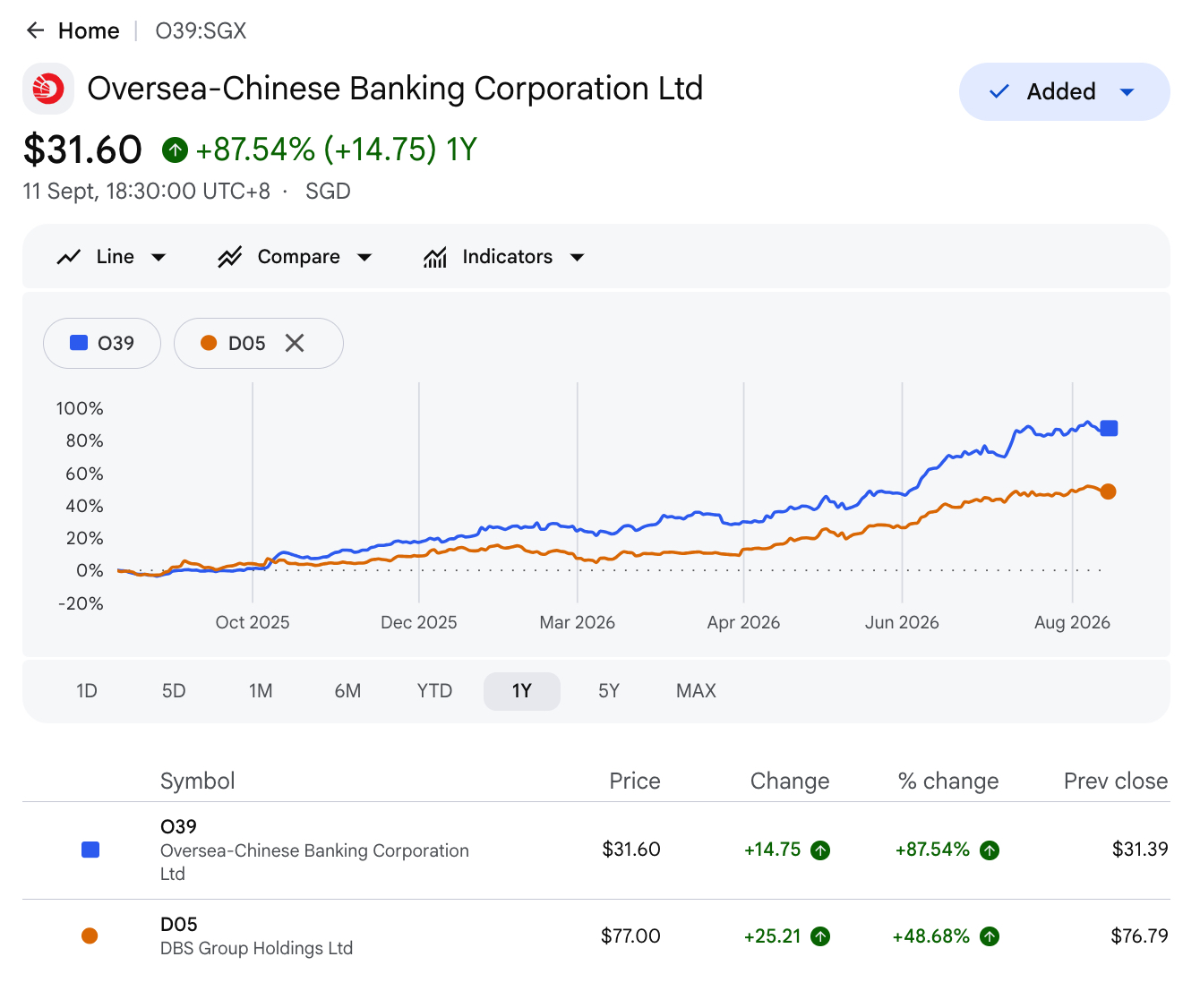Select the D05 legend chip
This screenshot has height=1008, width=1200.
pos(259,343)
